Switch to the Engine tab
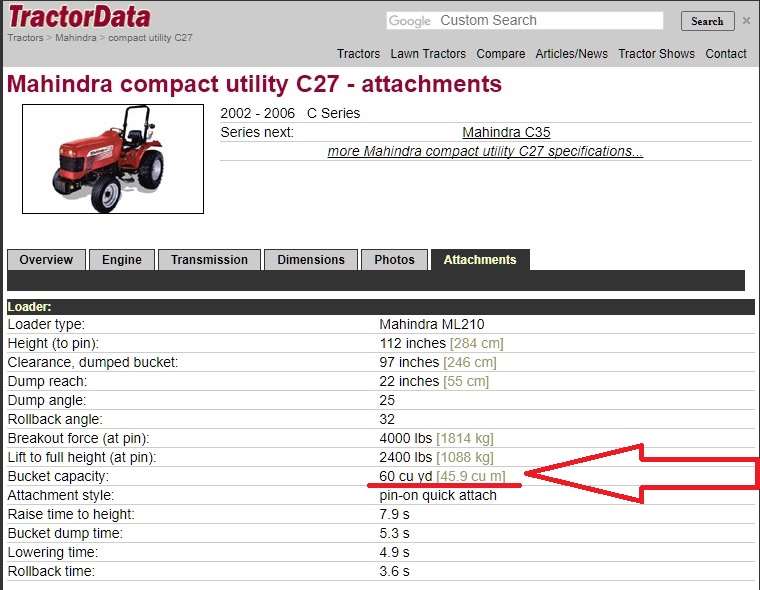Image resolution: width=760 pixels, height=590 pixels. point(122,260)
